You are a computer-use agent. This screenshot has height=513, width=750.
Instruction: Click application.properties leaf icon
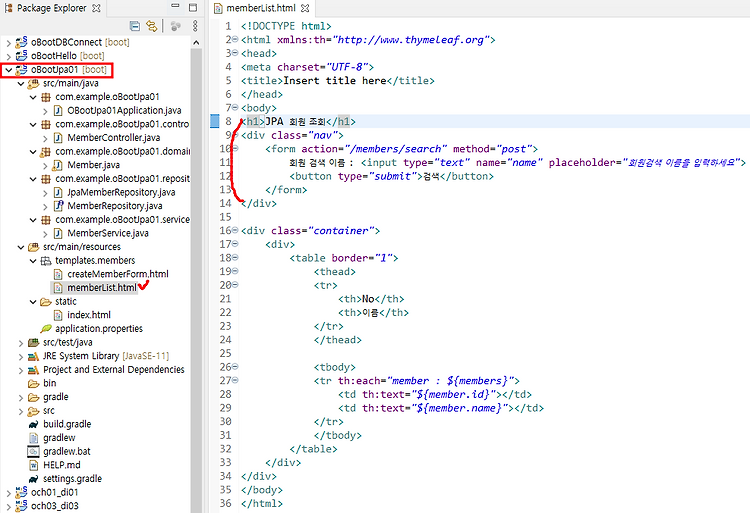coord(46,328)
